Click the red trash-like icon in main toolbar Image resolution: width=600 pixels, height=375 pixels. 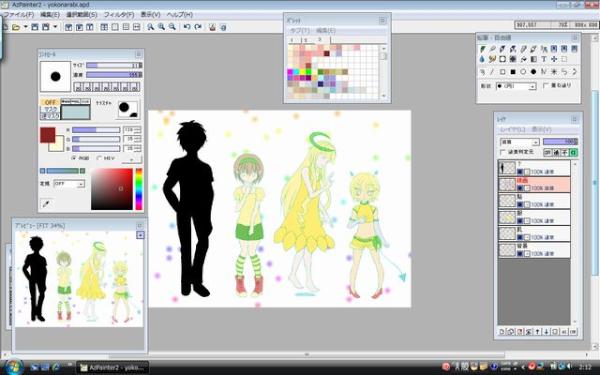pyautogui.click(x=212, y=27)
